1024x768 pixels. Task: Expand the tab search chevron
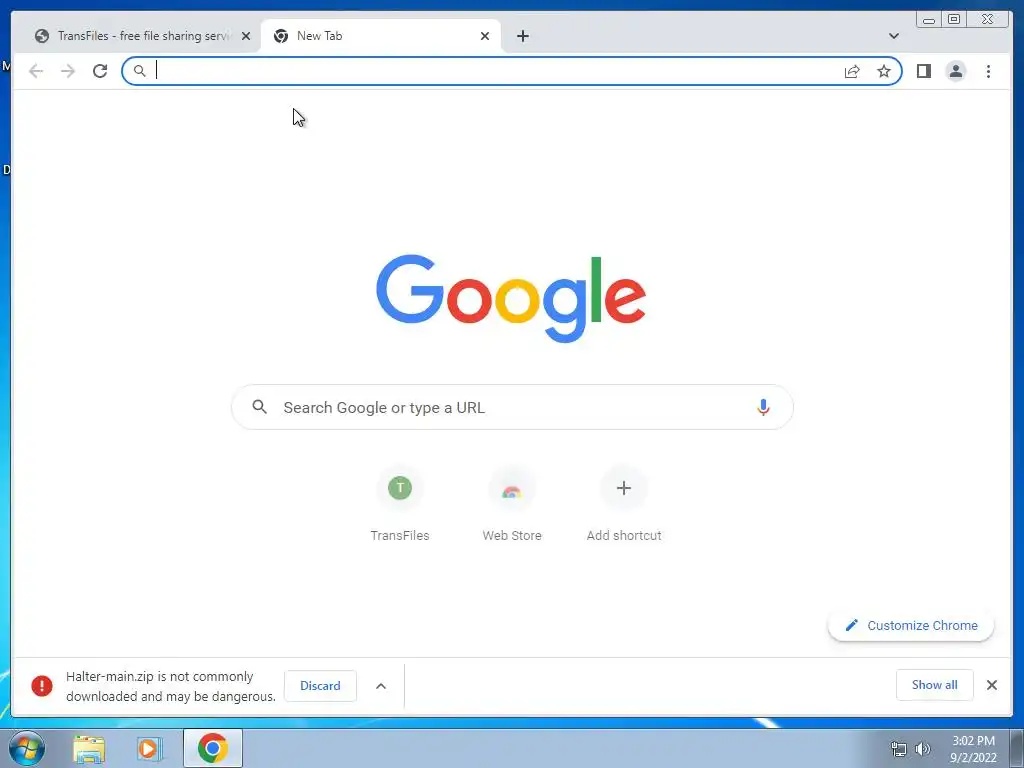[x=893, y=36]
